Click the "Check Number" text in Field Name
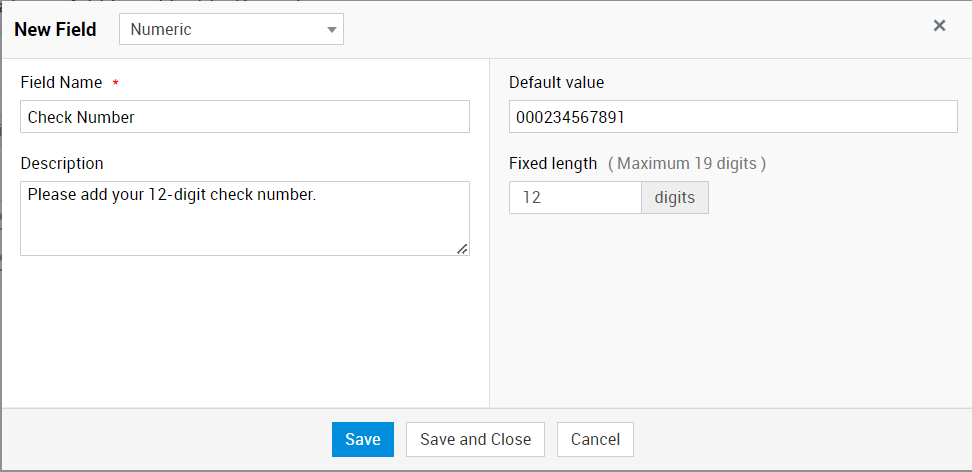Screen dimensions: 972x472 (x=81, y=117)
